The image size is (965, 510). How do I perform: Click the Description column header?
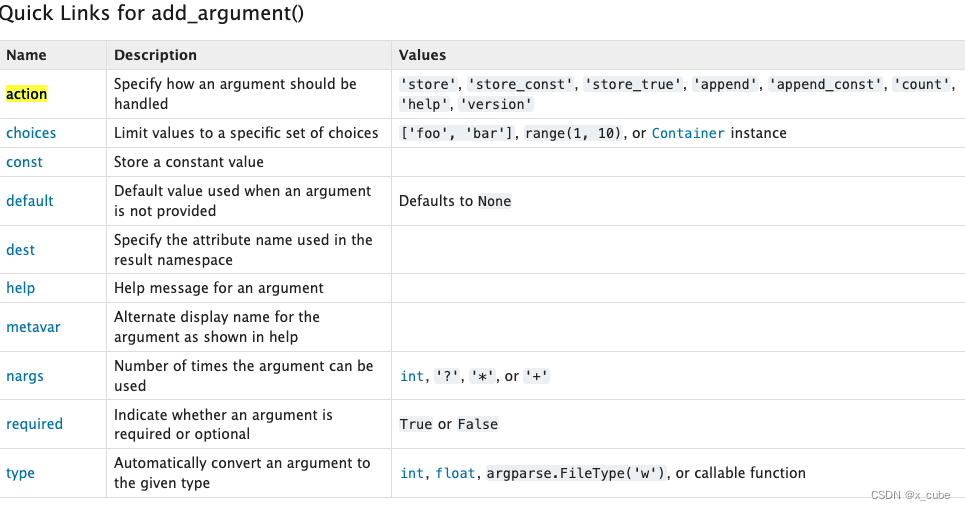[x=155, y=55]
